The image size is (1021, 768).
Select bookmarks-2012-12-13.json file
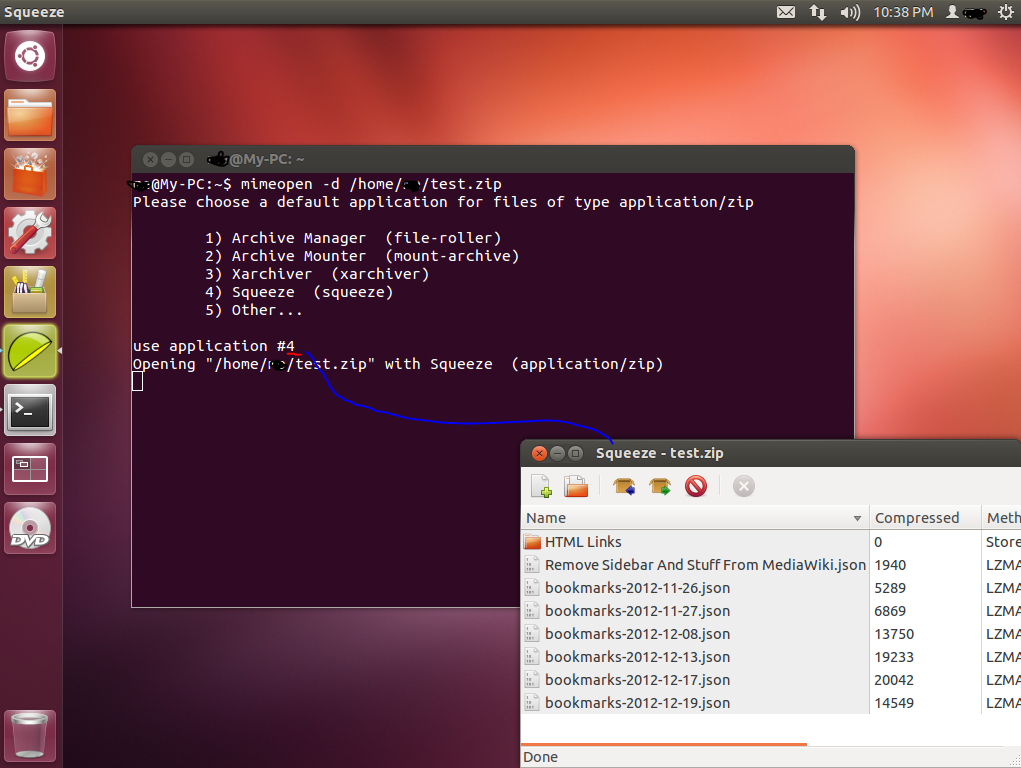pyautogui.click(x=771, y=657)
